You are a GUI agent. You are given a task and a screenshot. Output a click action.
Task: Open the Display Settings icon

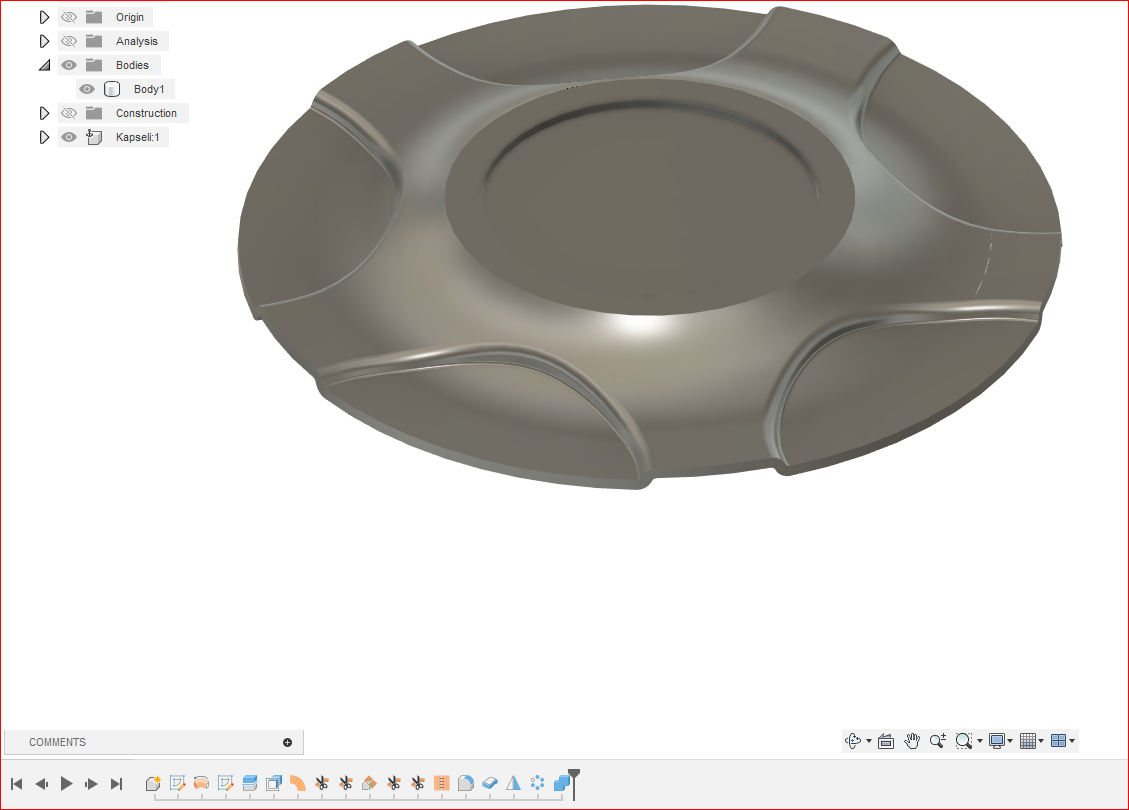[x=999, y=740]
